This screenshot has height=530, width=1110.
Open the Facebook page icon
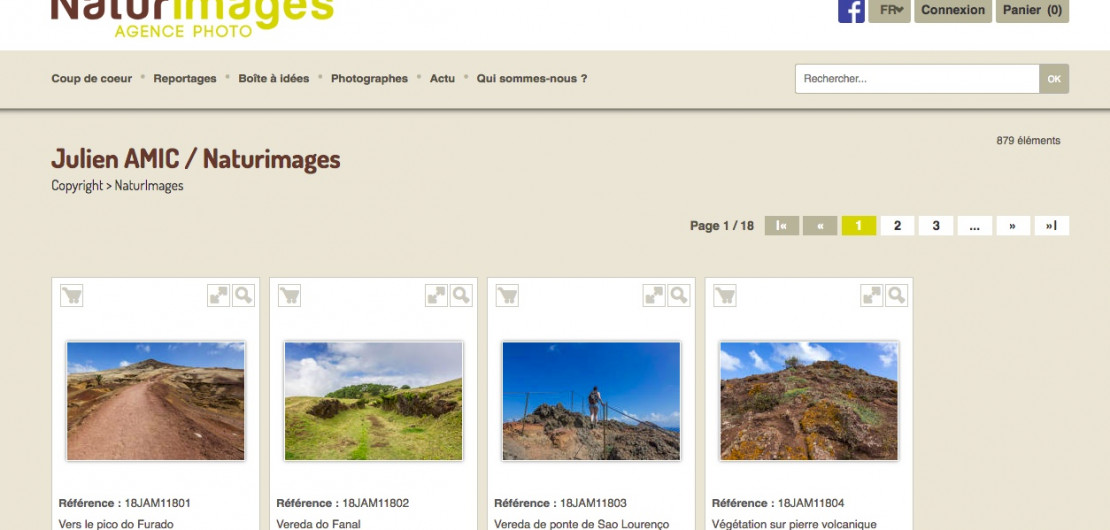coord(851,10)
